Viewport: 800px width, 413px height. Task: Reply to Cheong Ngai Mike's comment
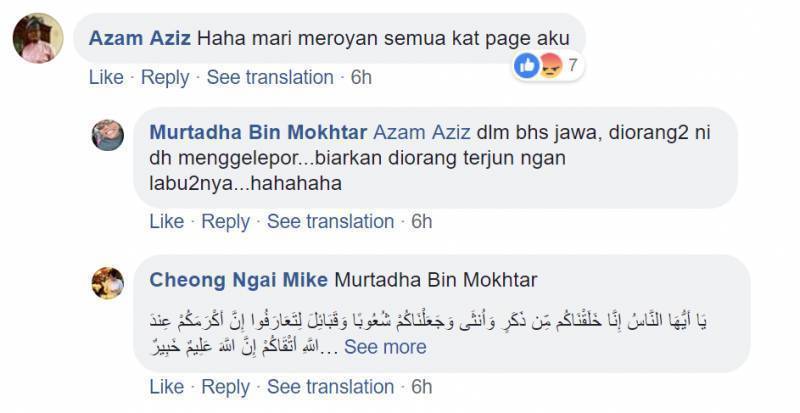point(226,387)
